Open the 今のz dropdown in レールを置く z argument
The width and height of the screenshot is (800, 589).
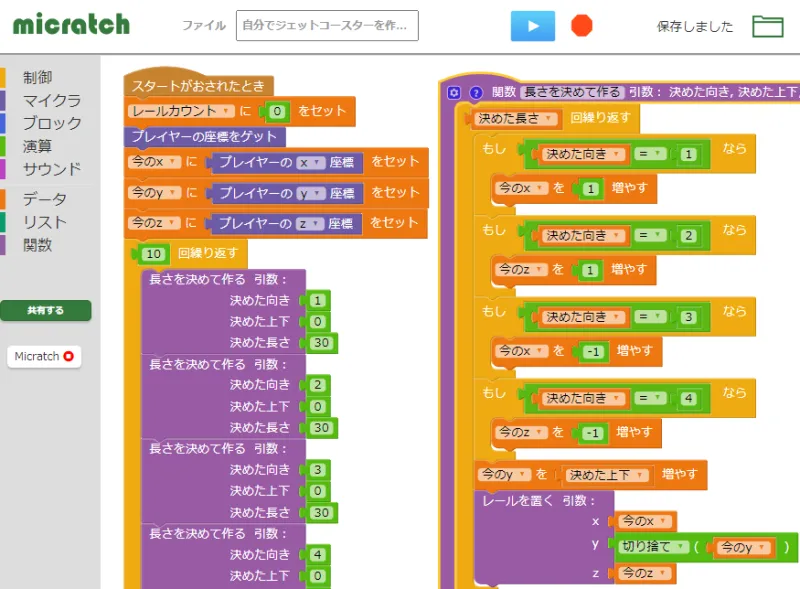point(644,573)
